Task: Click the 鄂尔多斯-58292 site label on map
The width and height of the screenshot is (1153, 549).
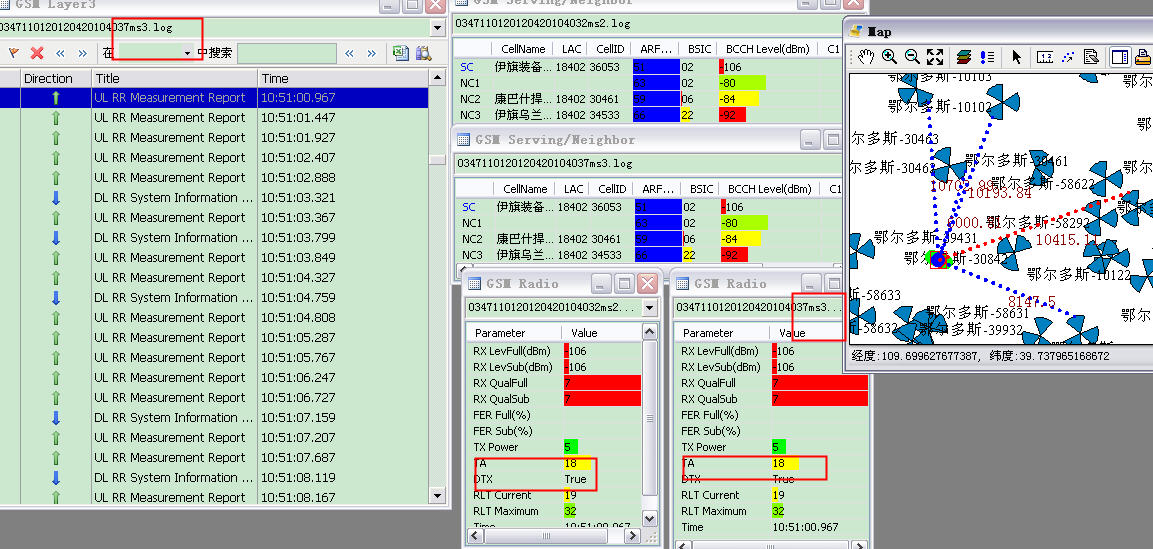Action: coord(1038,222)
